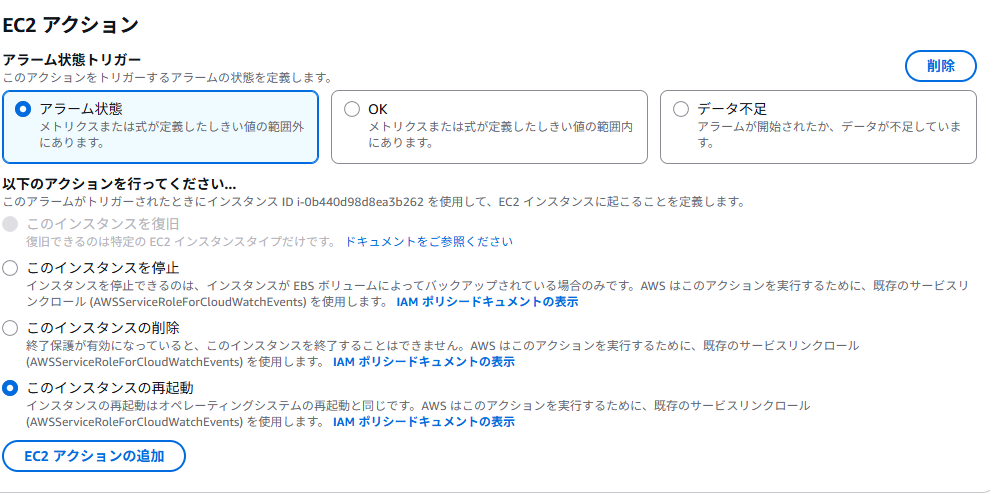Click the disabled このインスタンスを復旧 radio option
Screen dimensions: 990x493
point(10,224)
